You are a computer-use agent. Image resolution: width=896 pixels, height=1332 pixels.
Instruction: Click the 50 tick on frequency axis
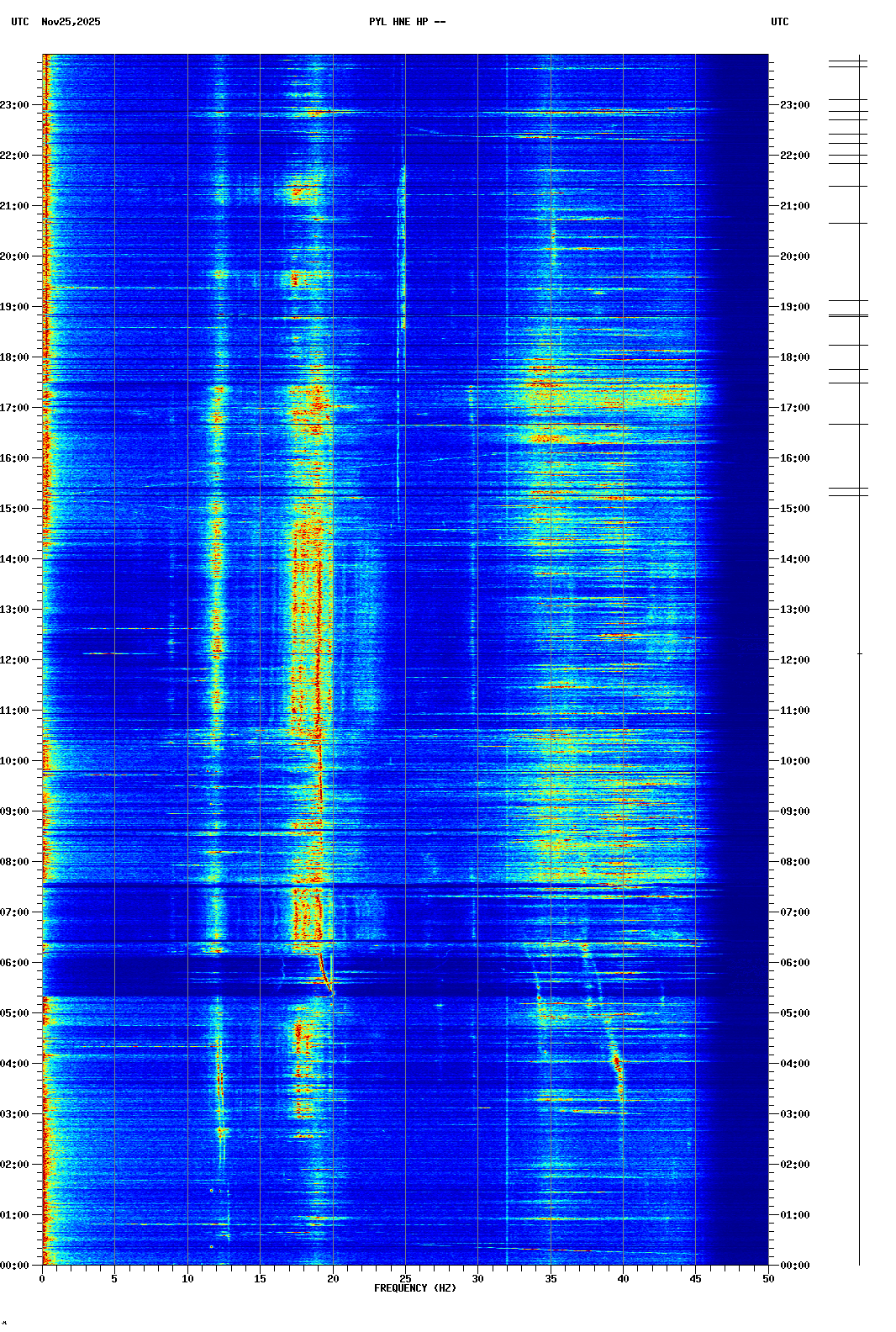click(768, 1279)
